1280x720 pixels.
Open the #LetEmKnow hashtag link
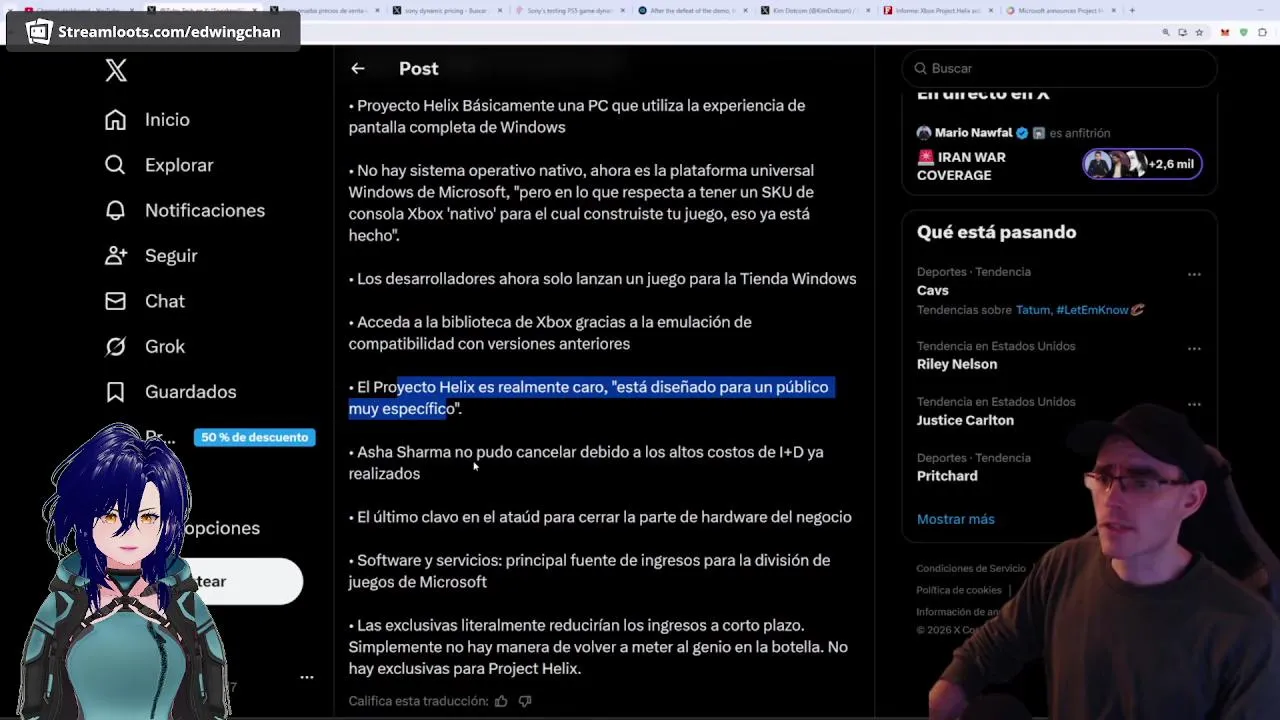point(1092,310)
